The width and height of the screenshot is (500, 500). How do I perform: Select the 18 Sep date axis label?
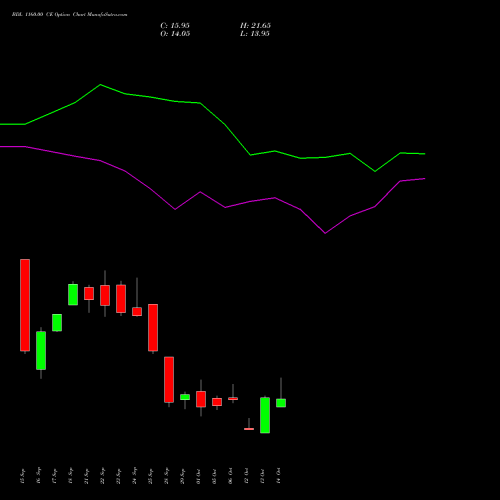(x=71, y=476)
